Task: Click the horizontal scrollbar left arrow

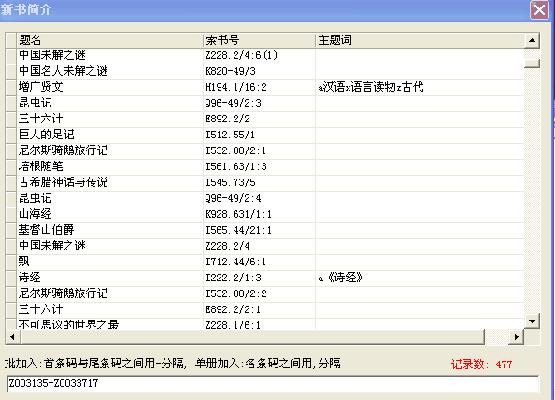Action: coord(13,337)
